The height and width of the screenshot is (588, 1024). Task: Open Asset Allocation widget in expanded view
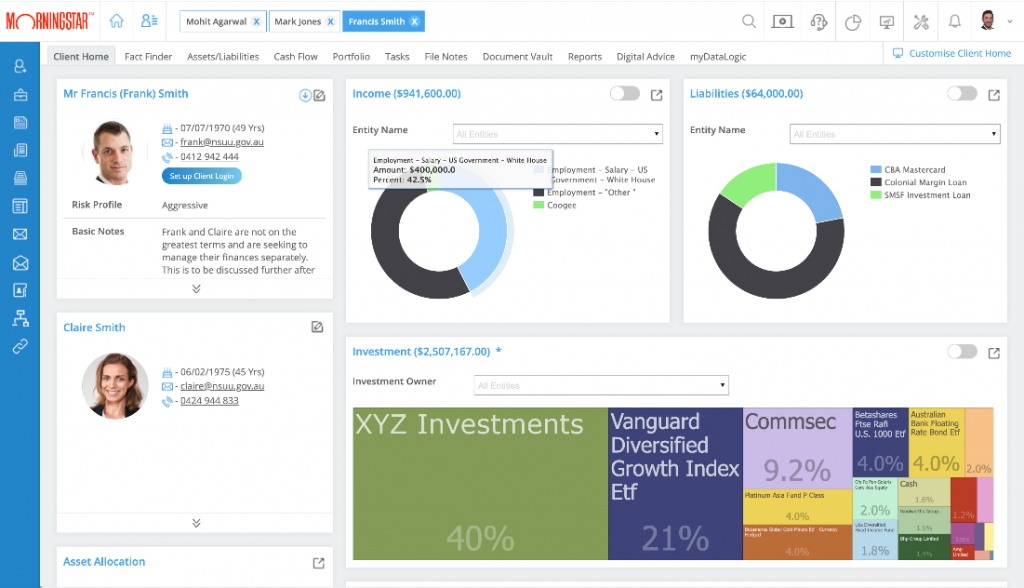click(319, 563)
